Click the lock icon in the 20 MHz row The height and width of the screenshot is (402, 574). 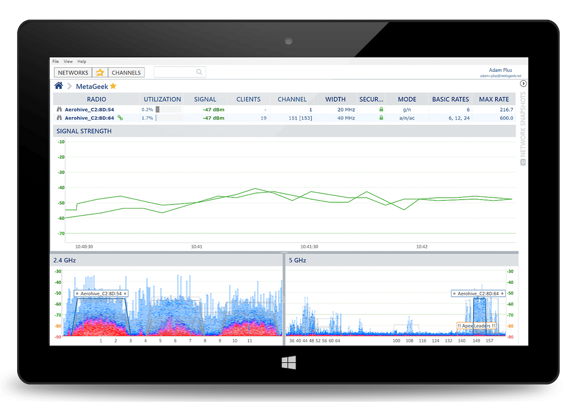pyautogui.click(x=381, y=109)
